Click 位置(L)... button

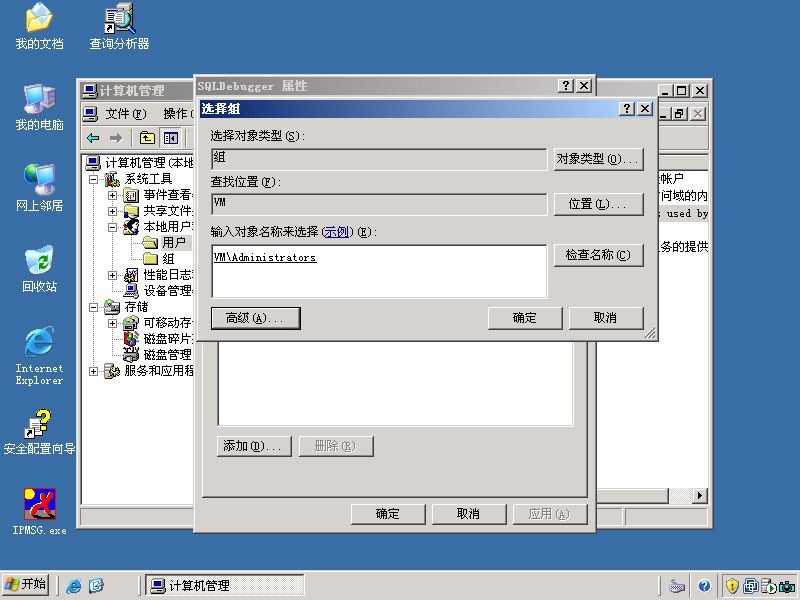point(598,205)
